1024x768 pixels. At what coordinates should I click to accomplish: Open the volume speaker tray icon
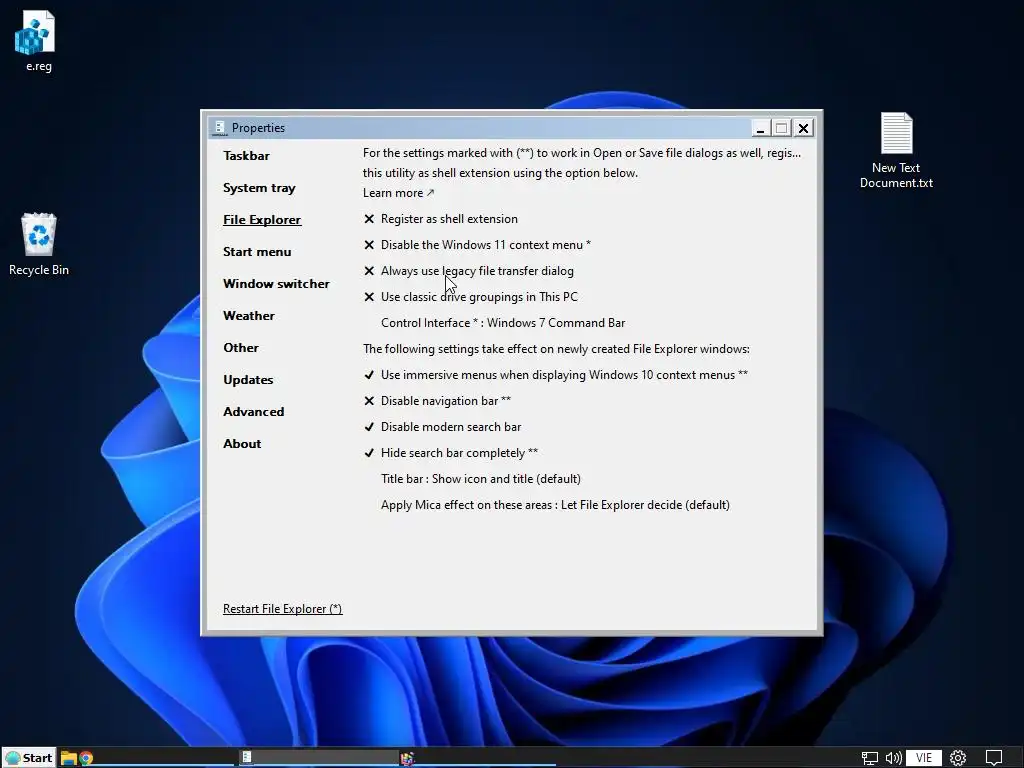(893, 758)
